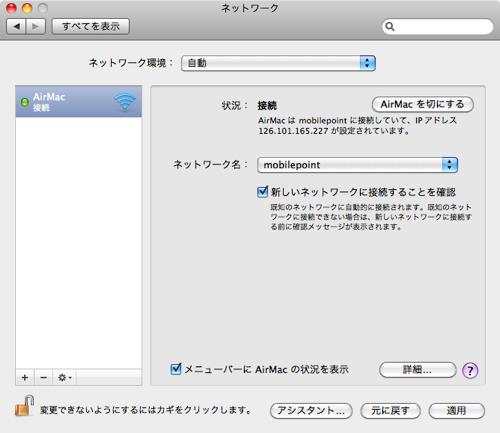Image resolution: width=500 pixels, height=433 pixels.
Task: Focus the search field in toolbar
Action: click(437, 26)
